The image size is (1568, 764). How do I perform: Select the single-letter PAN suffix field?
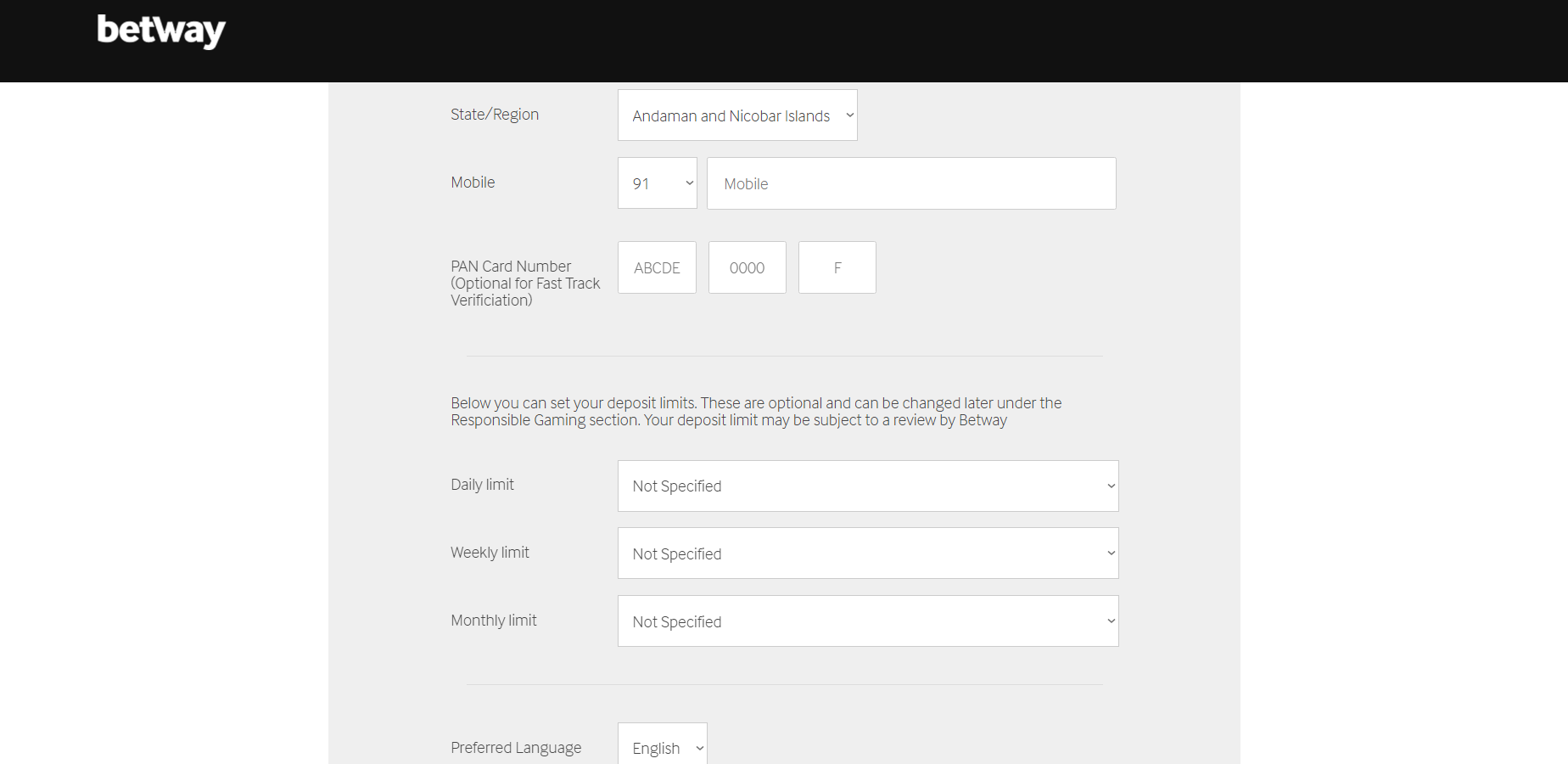coord(837,267)
